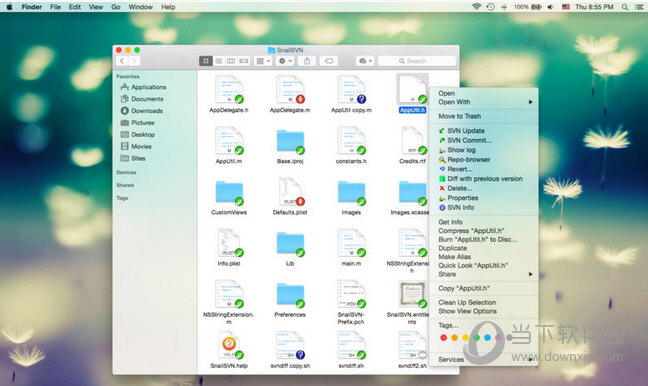Expand the Share submenu arrow
648x386 pixels.
click(531, 274)
